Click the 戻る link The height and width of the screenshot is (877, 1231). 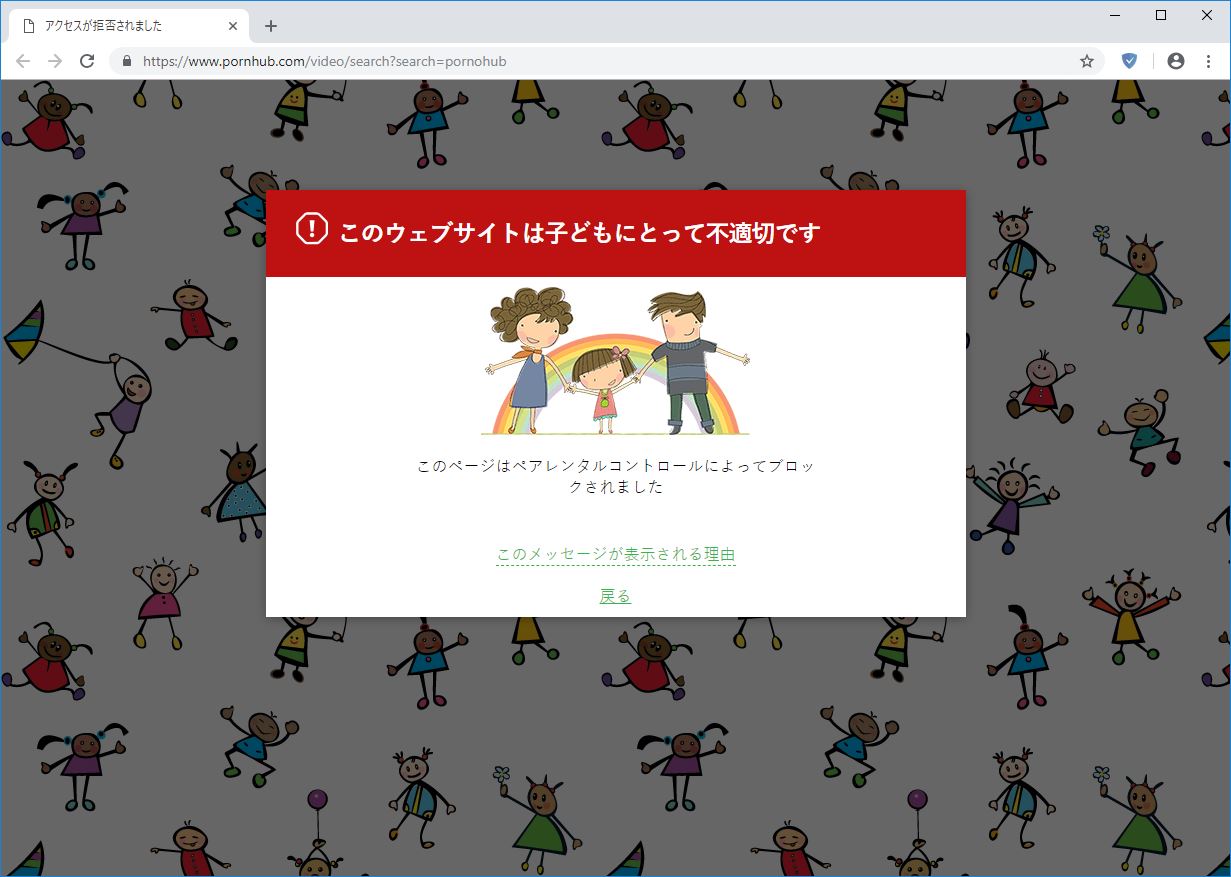pos(615,596)
